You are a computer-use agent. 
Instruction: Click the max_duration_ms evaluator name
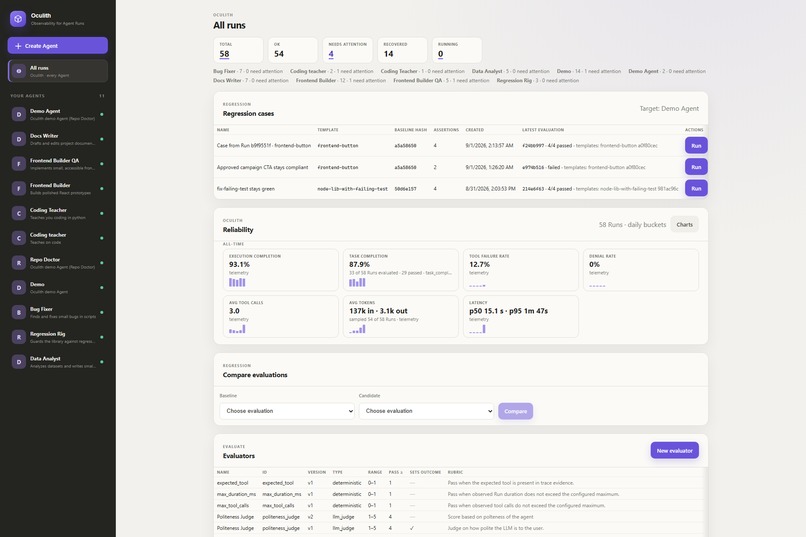236,494
